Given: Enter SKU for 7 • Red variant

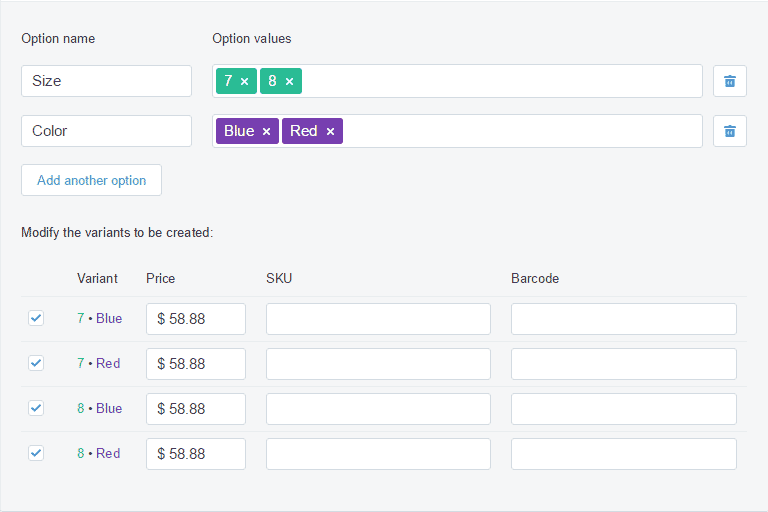Looking at the screenshot, I should pos(378,364).
